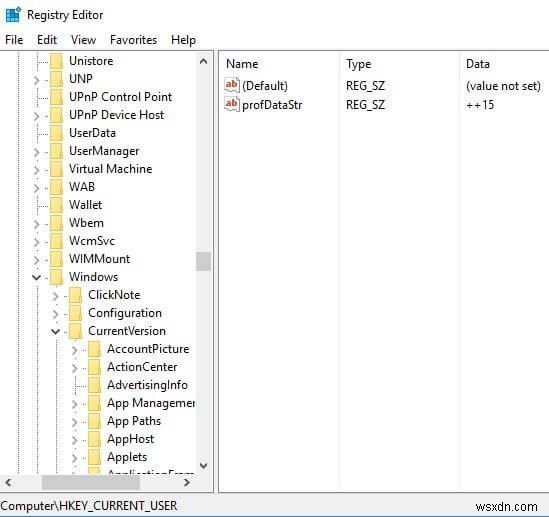The image size is (549, 517).
Task: Click the Name column header
Action: click(x=242, y=64)
